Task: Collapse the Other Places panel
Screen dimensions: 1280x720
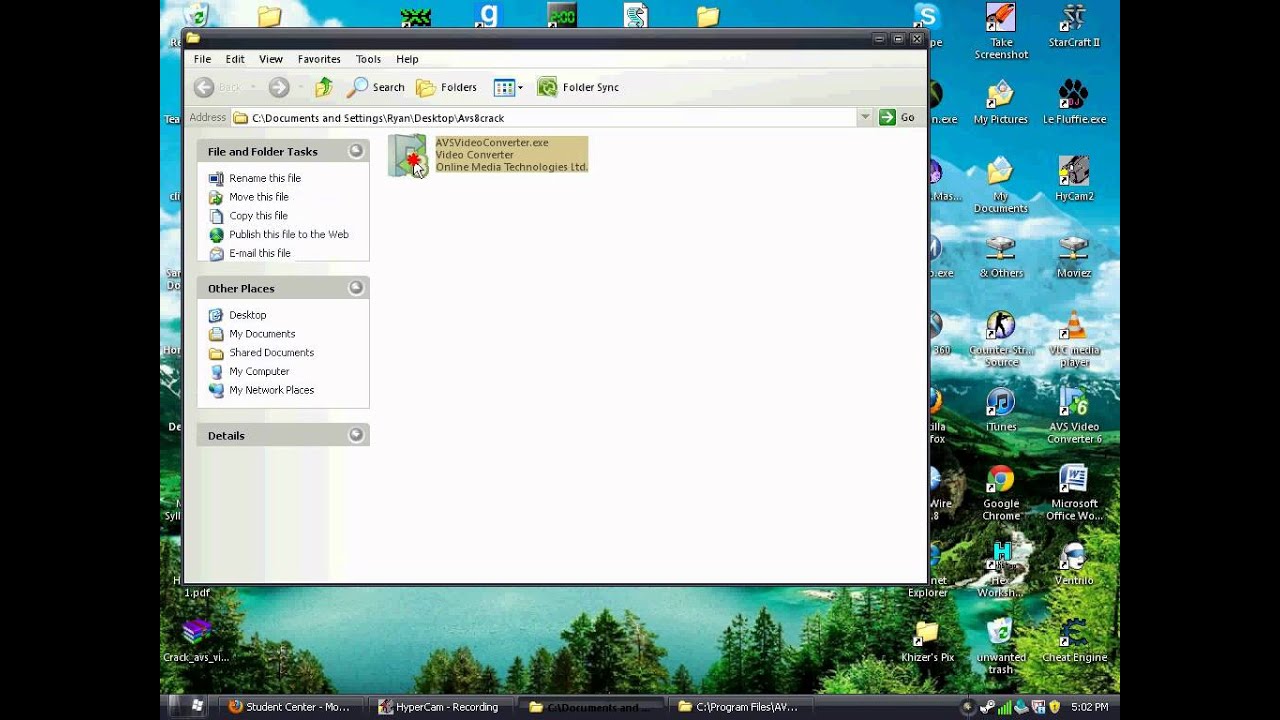Action: click(356, 288)
